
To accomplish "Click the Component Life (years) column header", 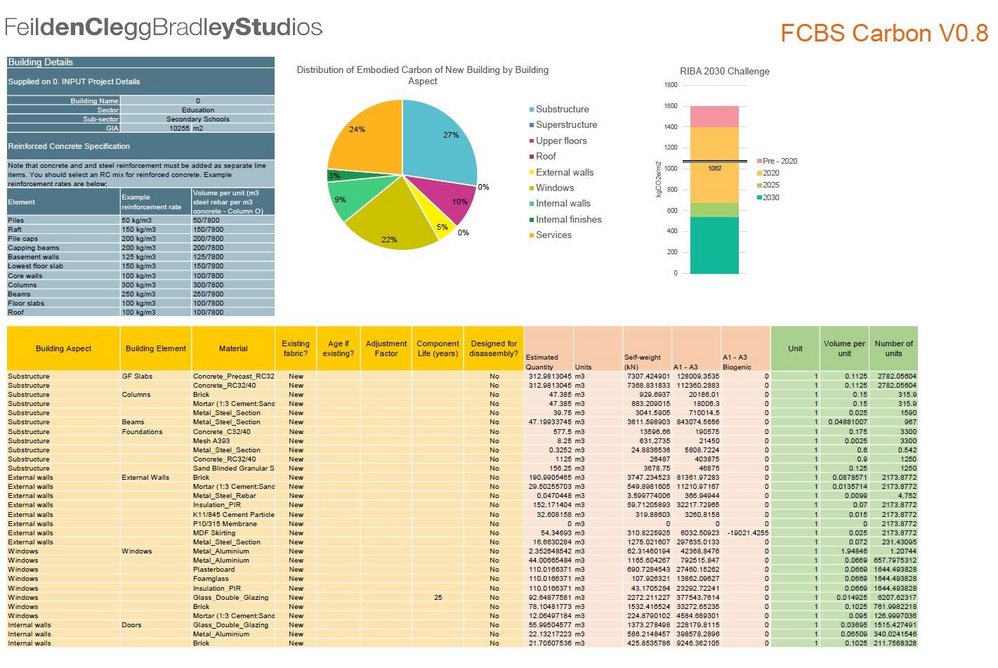I will pos(438,349).
